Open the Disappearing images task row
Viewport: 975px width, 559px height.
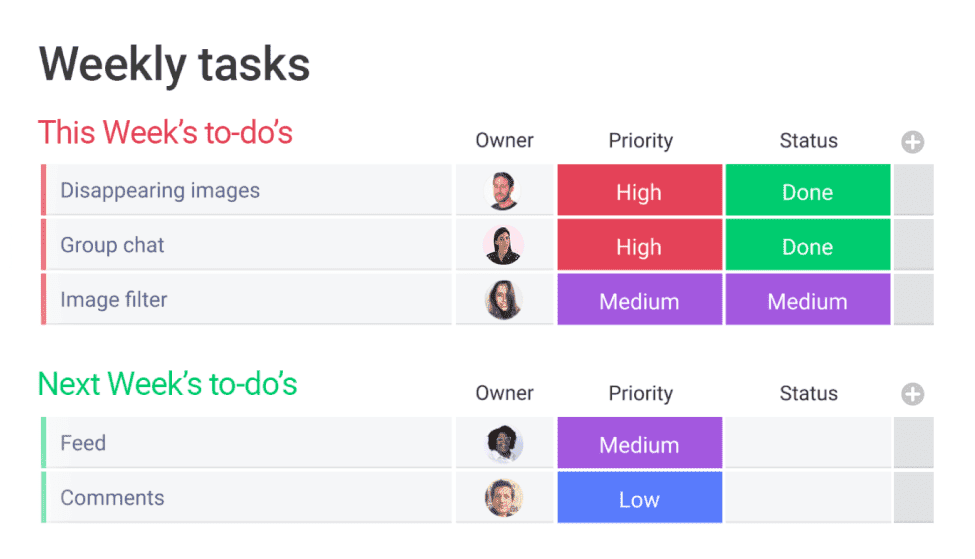(x=246, y=190)
